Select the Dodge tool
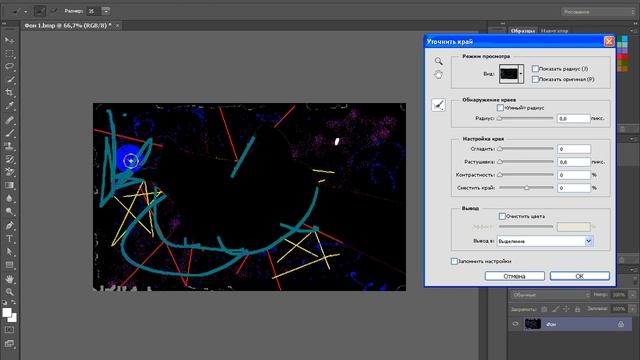This screenshot has height=360, width=640. point(9,211)
